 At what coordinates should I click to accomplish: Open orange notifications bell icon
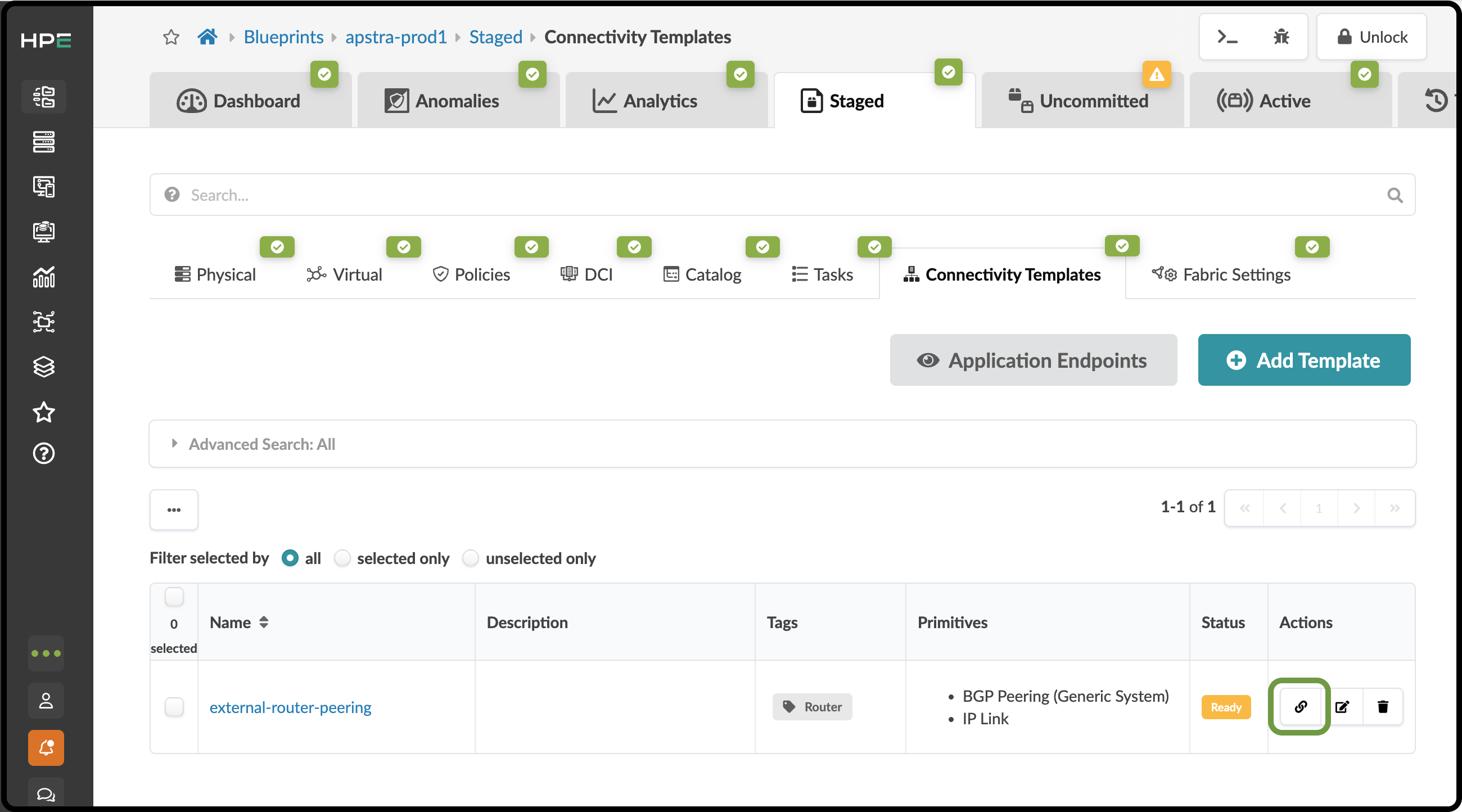coord(46,748)
